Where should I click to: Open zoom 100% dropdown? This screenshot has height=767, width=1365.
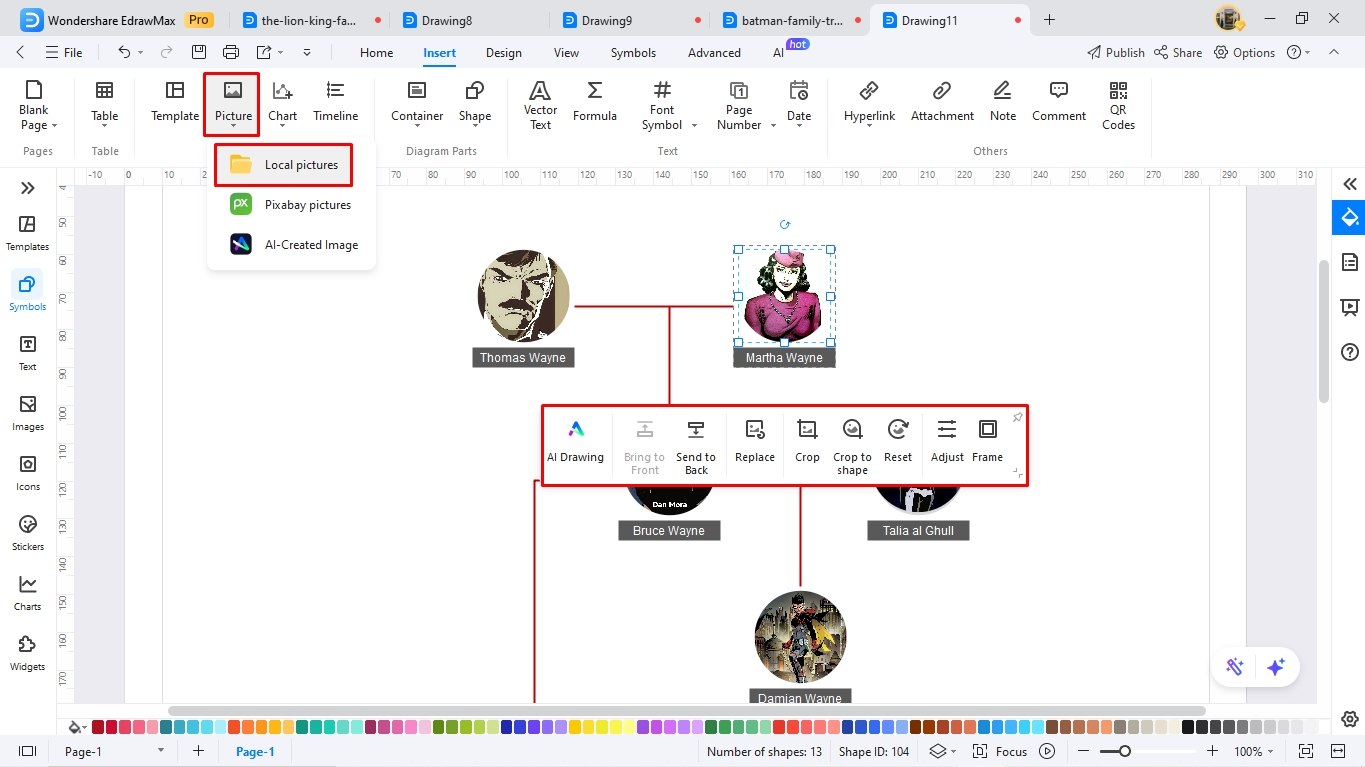click(x=1271, y=751)
